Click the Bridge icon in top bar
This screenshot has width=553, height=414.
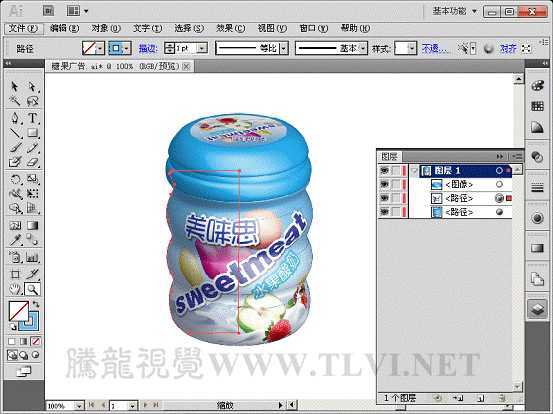pyautogui.click(x=48, y=11)
